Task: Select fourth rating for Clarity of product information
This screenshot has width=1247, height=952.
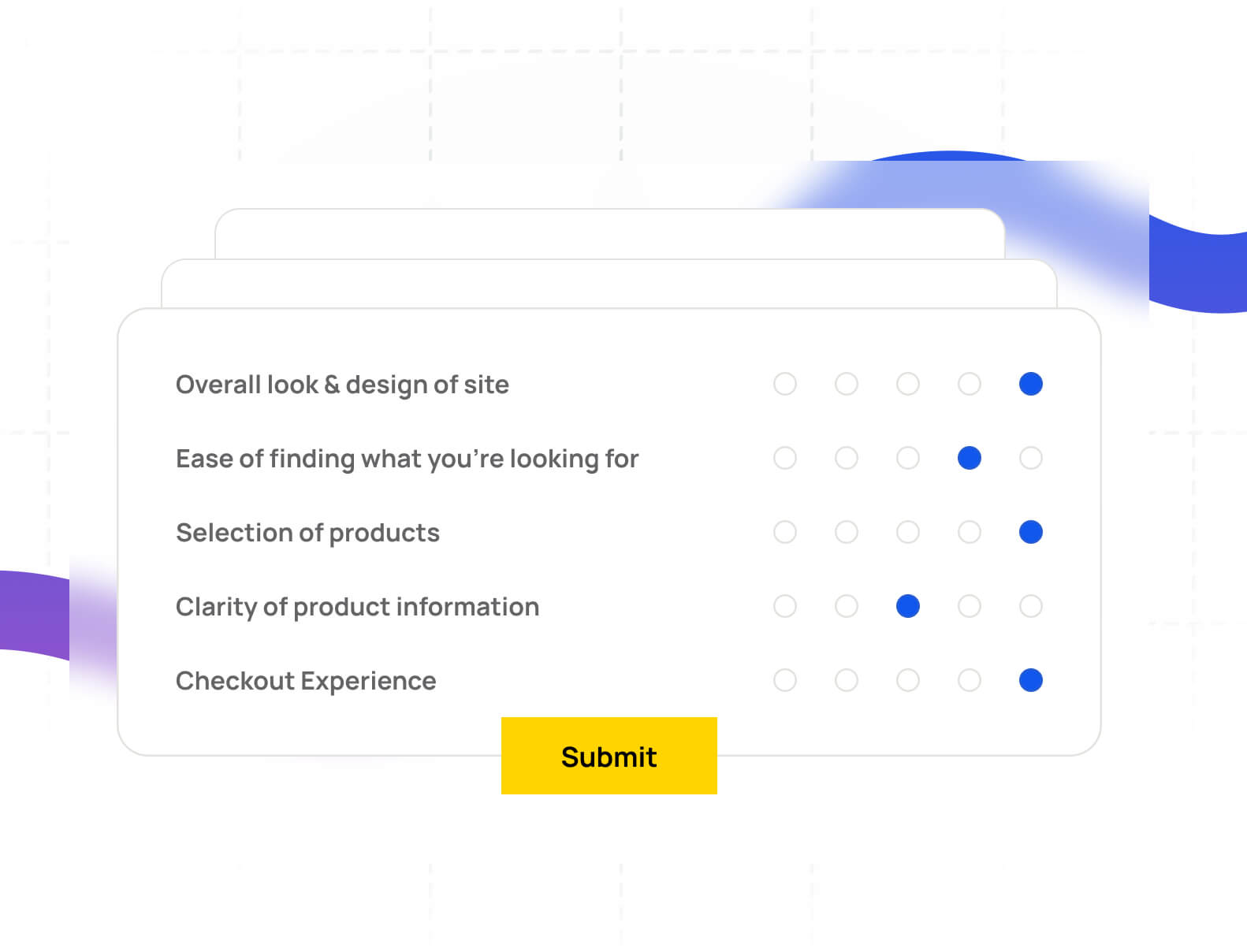Action: (x=969, y=606)
